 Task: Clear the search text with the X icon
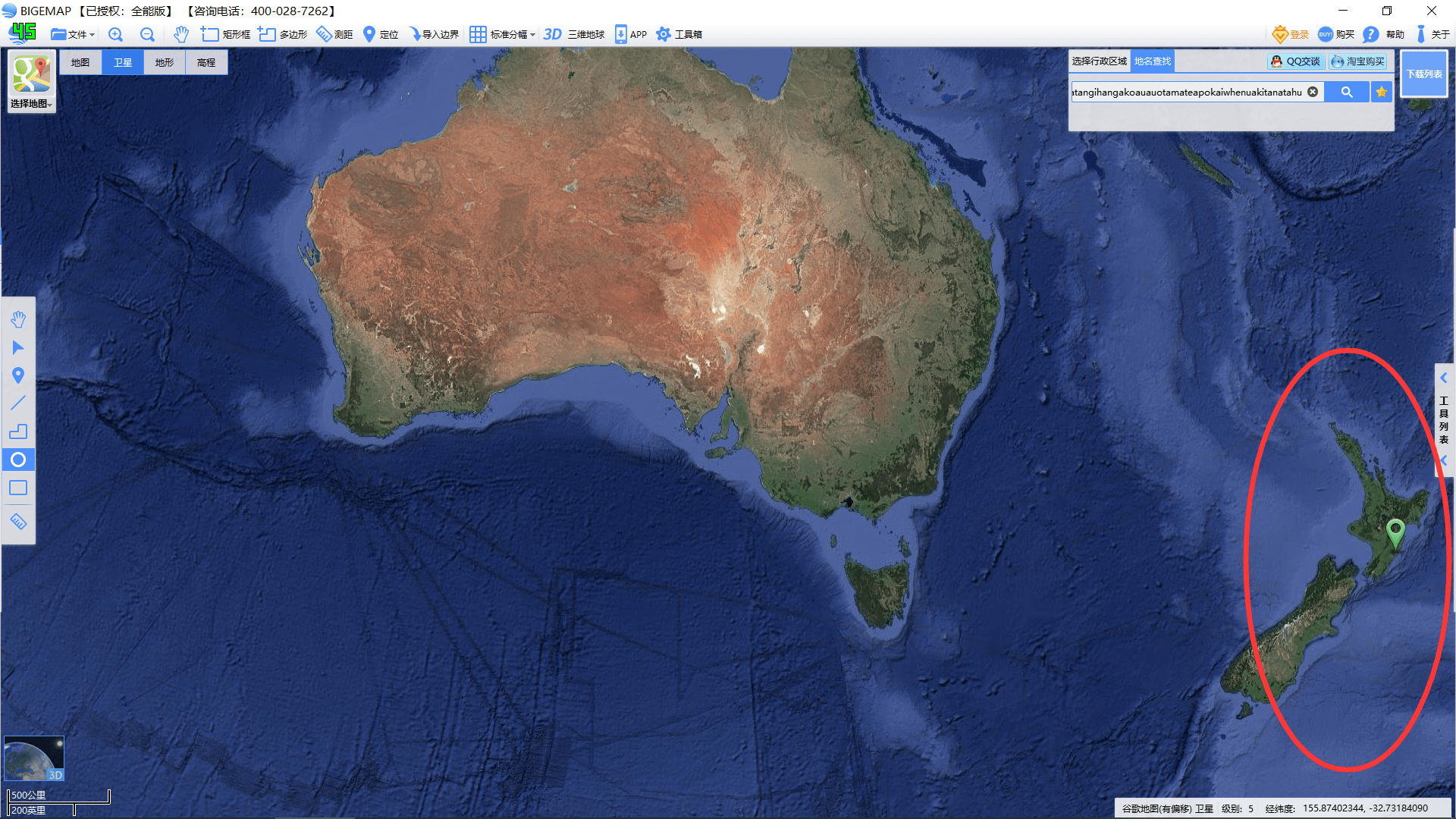1313,92
